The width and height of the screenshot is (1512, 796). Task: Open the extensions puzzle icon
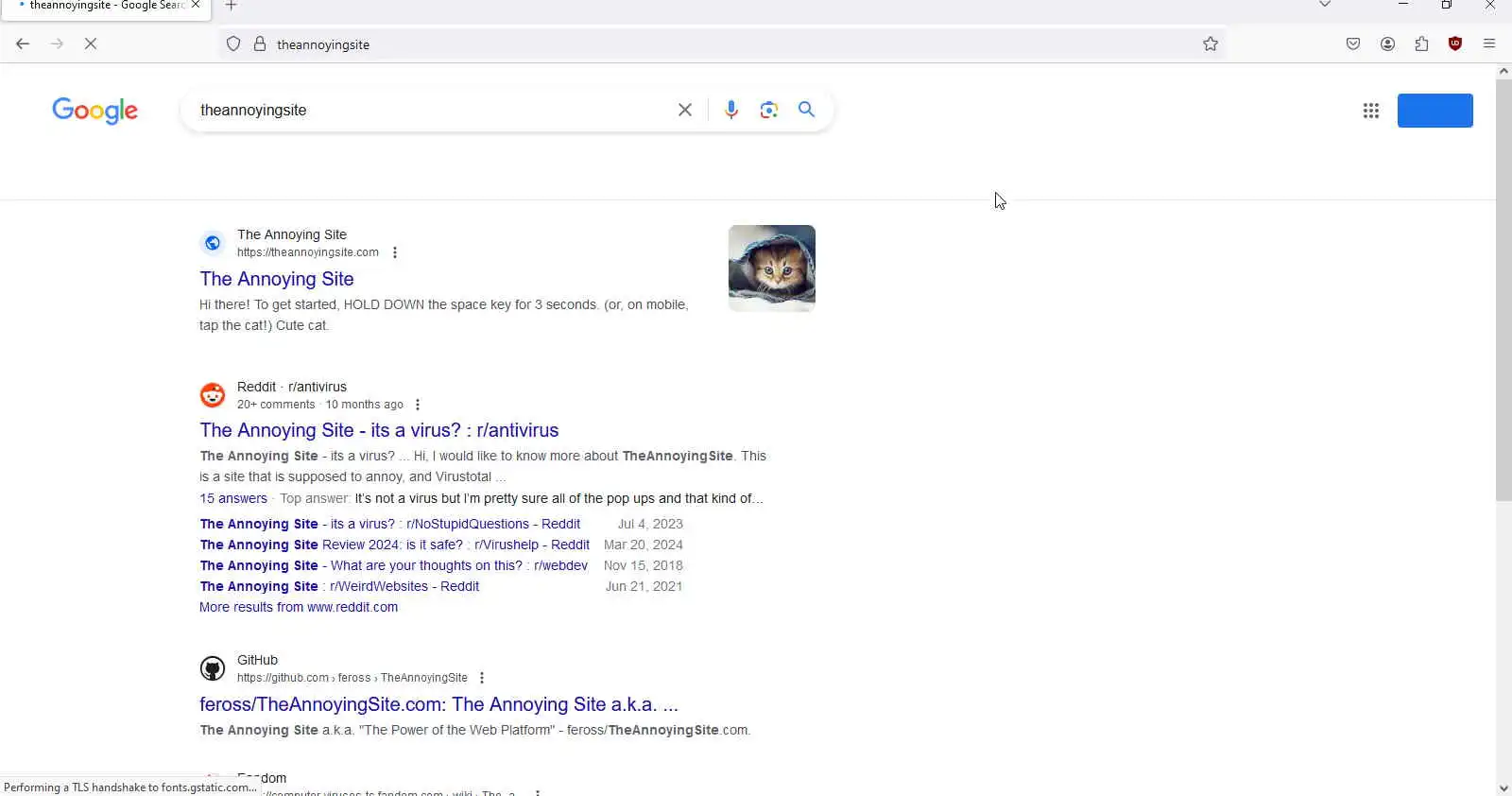[1421, 44]
